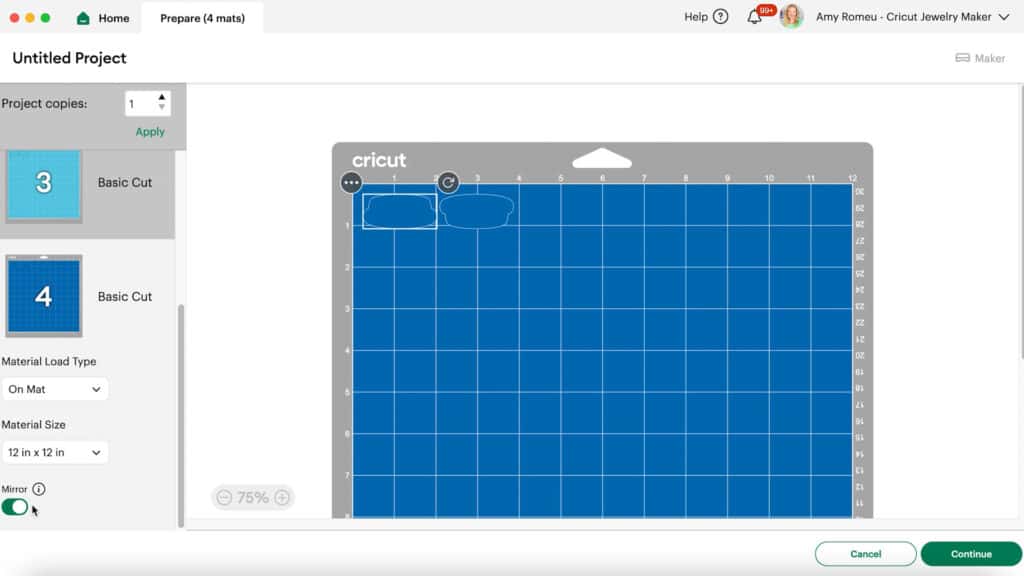Click the Cancel button
The height and width of the screenshot is (576, 1024).
(x=865, y=554)
